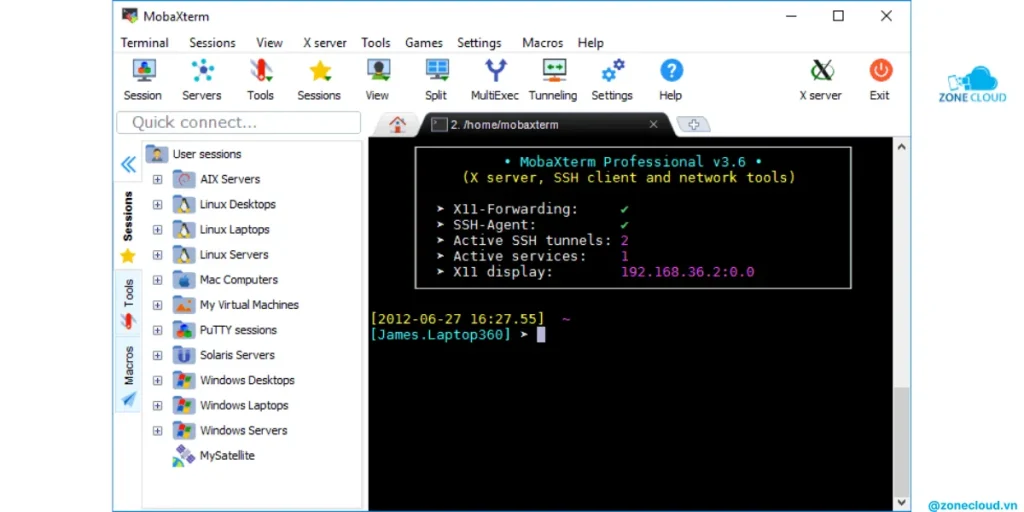Select the Macros vertical sidebar tab

(128, 375)
